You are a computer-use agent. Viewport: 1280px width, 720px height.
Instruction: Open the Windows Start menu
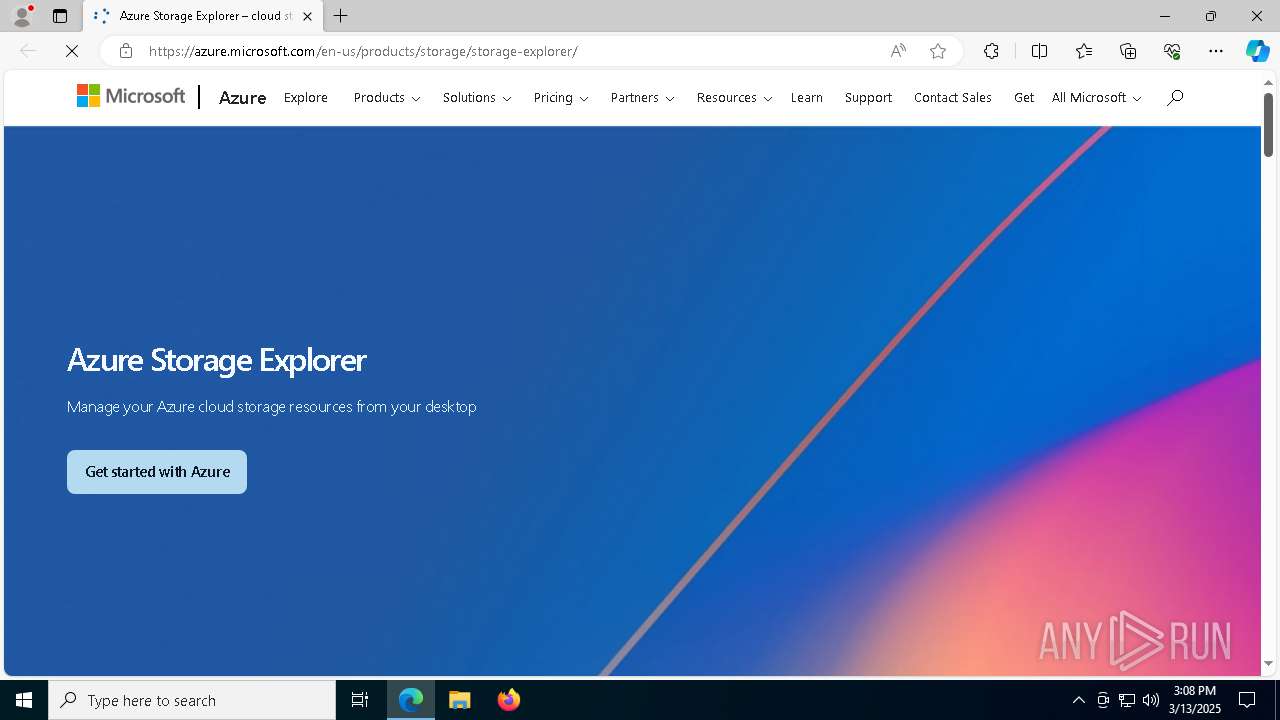[24, 700]
